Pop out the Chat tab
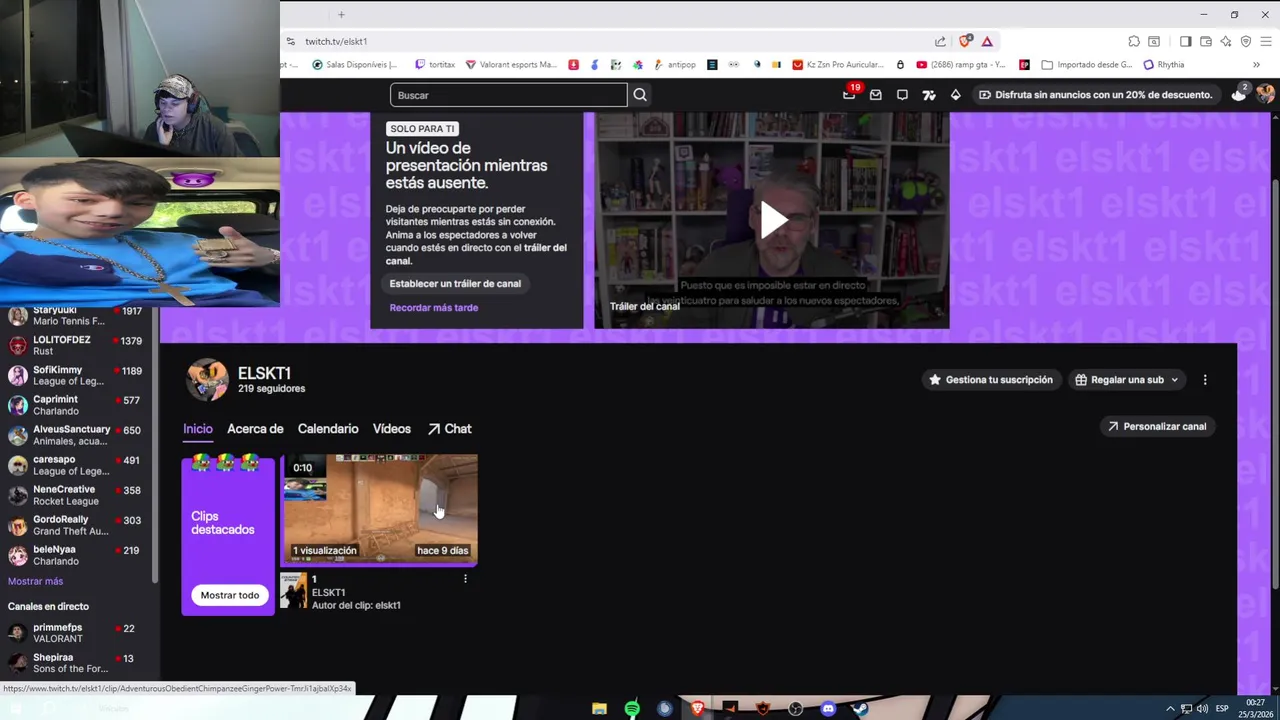1280x720 pixels. 450,428
